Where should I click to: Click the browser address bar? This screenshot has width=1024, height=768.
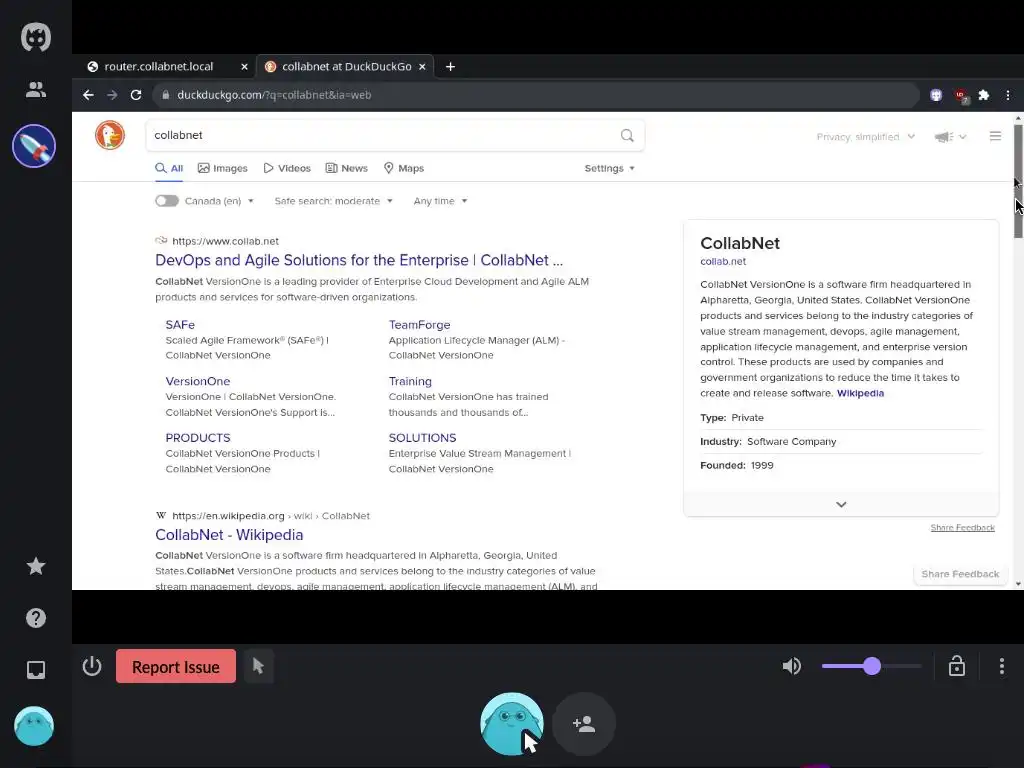(536, 95)
